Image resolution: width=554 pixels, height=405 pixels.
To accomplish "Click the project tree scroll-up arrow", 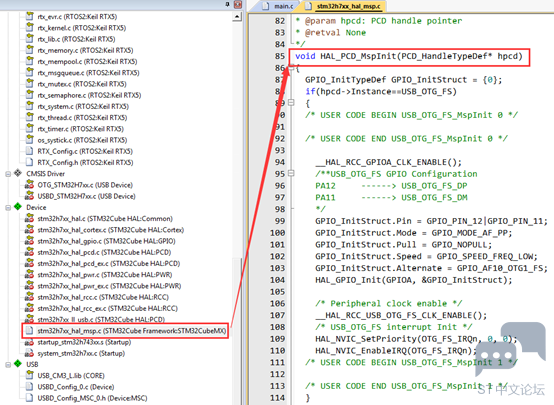I will 237,17.
